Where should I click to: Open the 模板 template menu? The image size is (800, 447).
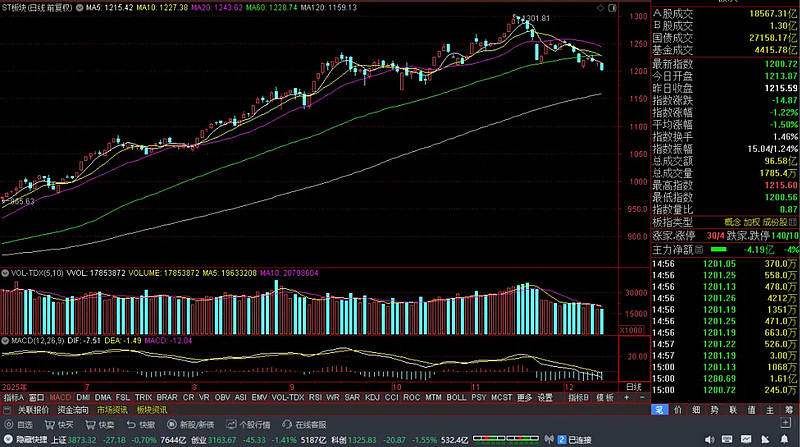[605, 397]
